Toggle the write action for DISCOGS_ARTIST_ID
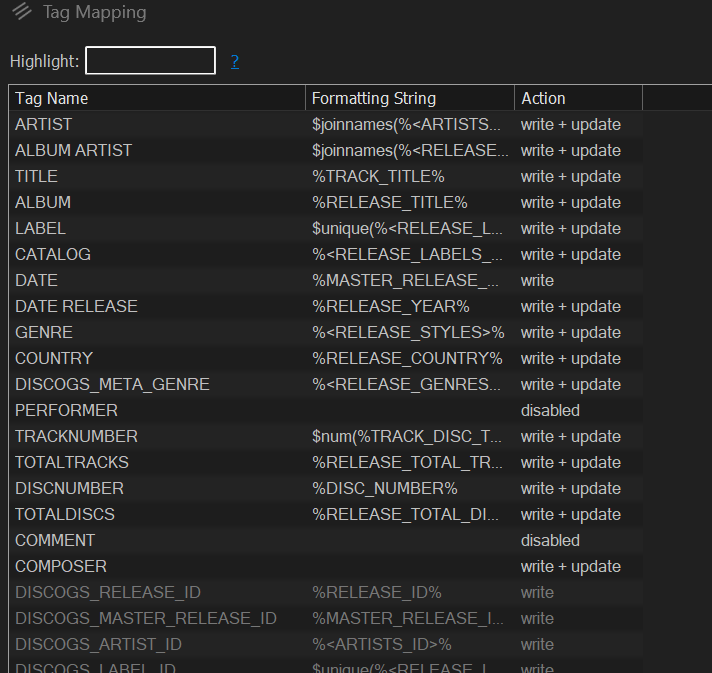712x673 pixels. tap(537, 645)
